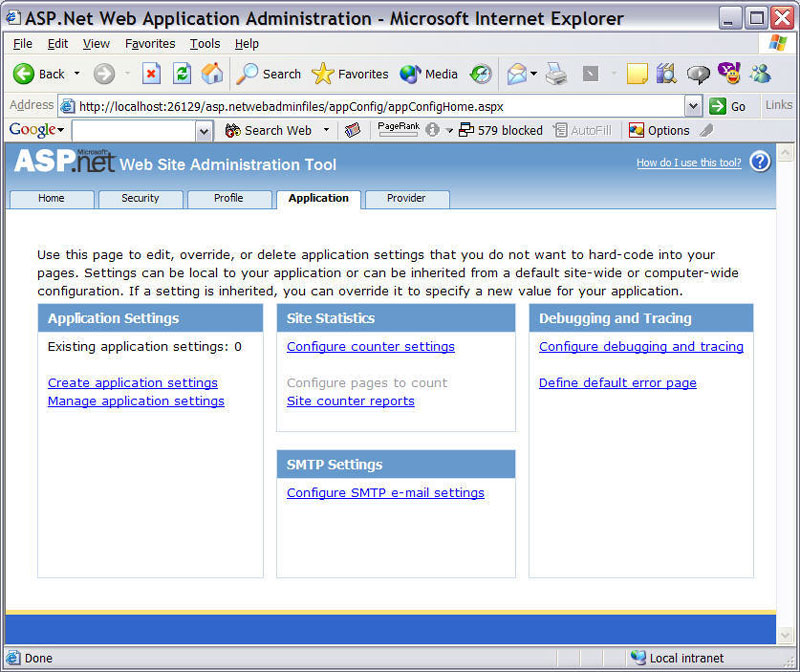Click inside the Google search field
Screen dimensions: 800x672
135,130
